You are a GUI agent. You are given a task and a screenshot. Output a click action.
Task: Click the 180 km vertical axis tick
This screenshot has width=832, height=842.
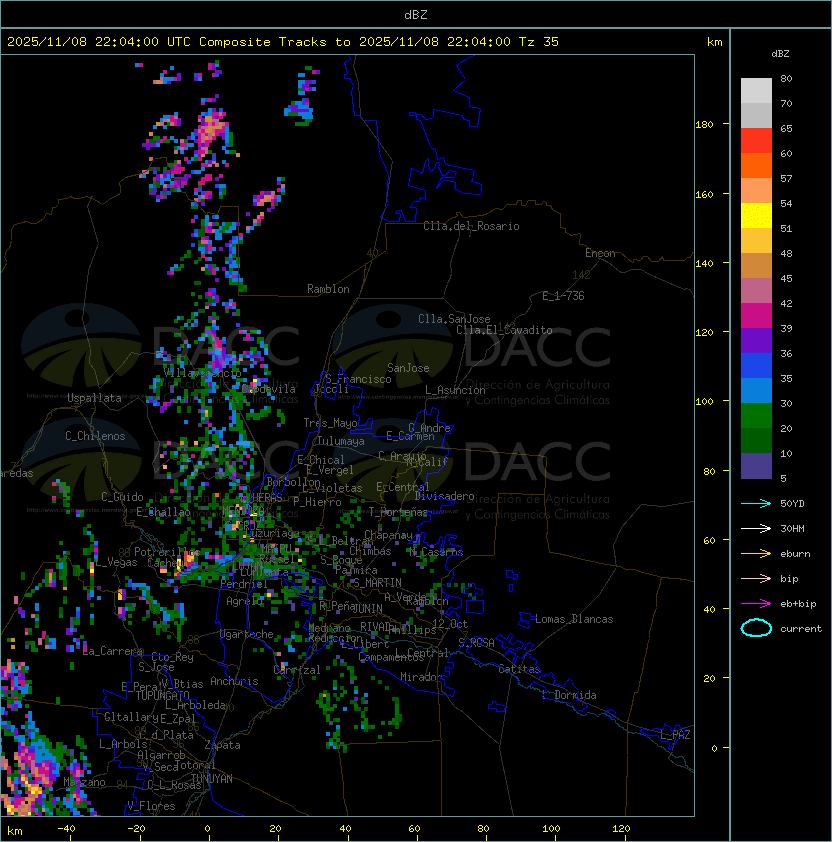tap(704, 125)
